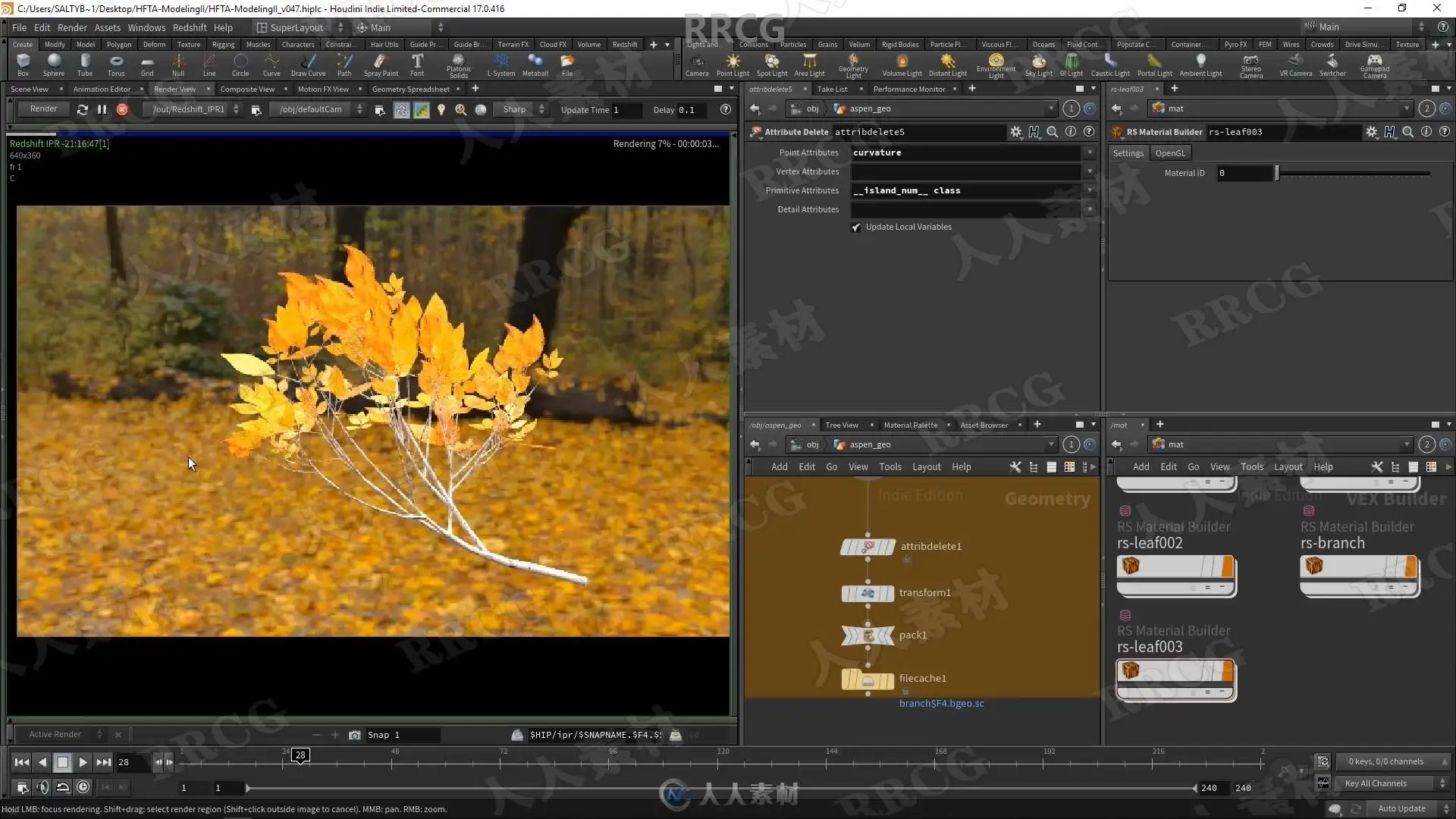Toggle Update Local Variables checkbox
The width and height of the screenshot is (1456, 819).
tap(856, 227)
